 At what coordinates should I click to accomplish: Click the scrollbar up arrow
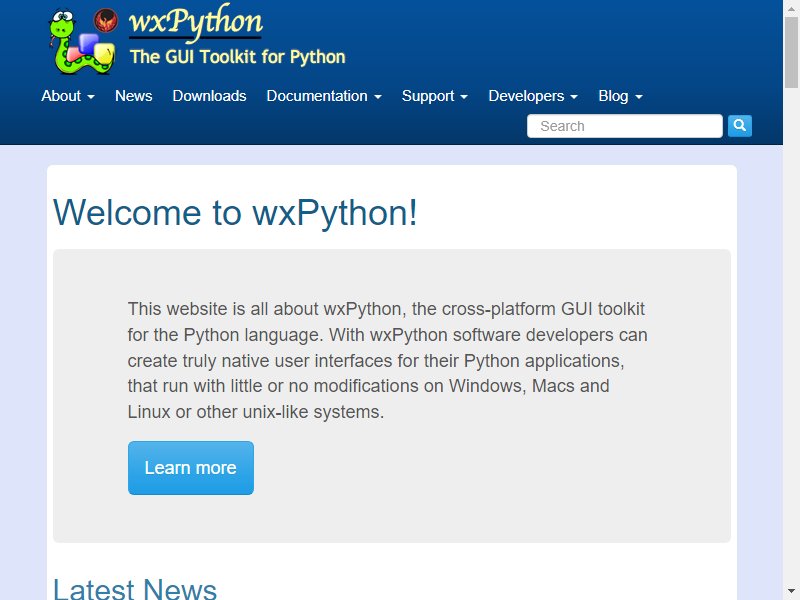791,8
